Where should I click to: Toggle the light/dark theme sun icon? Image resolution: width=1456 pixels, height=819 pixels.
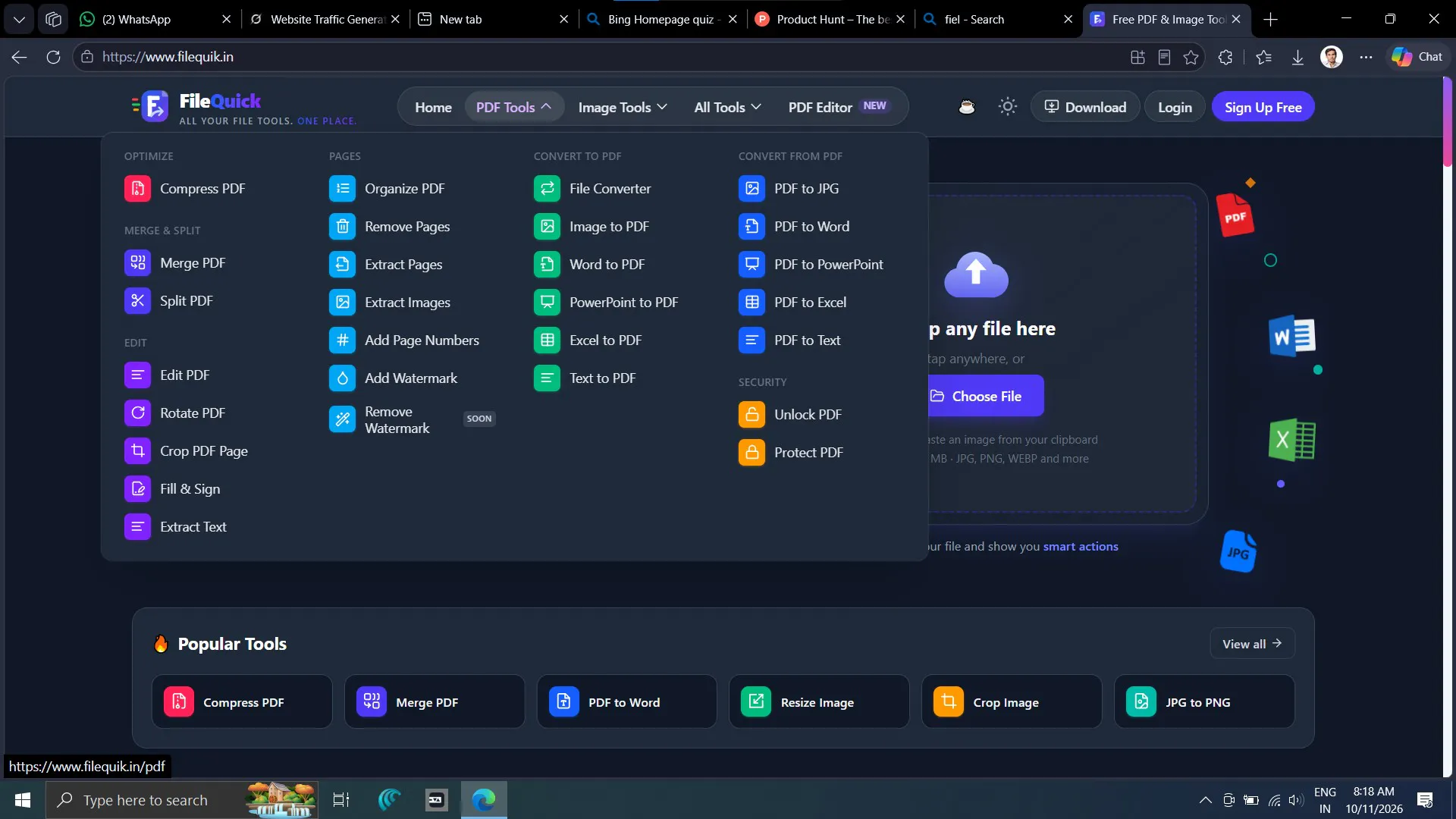pyautogui.click(x=1007, y=107)
